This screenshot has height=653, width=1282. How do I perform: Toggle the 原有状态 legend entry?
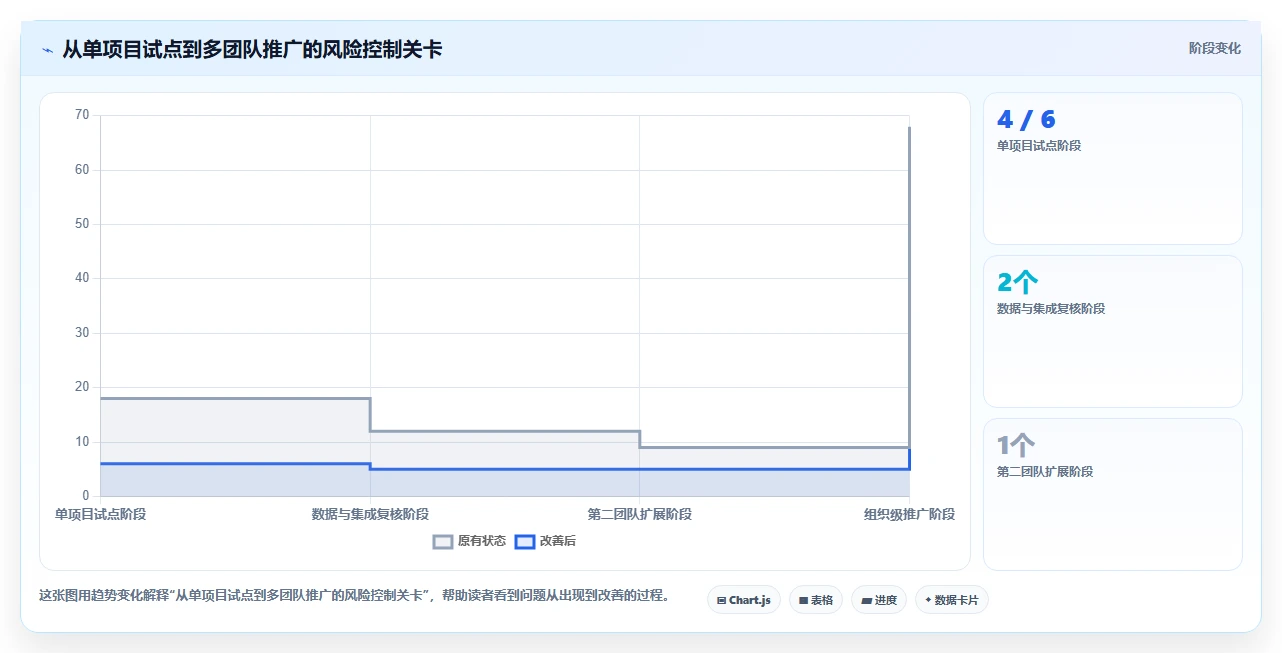(469, 541)
